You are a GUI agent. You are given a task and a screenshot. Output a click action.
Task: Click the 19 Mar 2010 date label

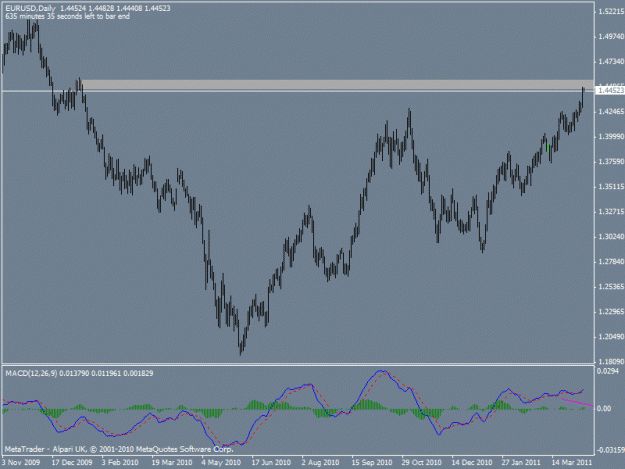pos(172,462)
